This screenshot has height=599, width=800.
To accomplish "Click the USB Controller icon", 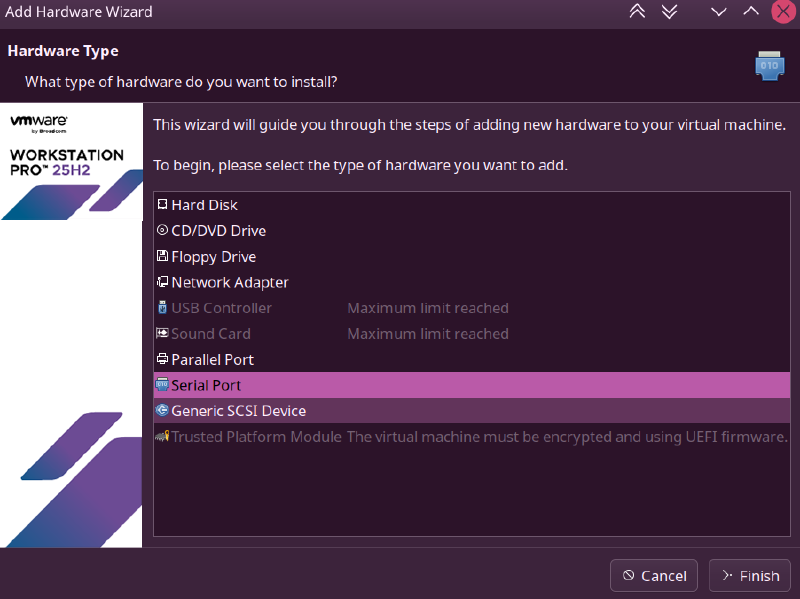I will [162, 308].
